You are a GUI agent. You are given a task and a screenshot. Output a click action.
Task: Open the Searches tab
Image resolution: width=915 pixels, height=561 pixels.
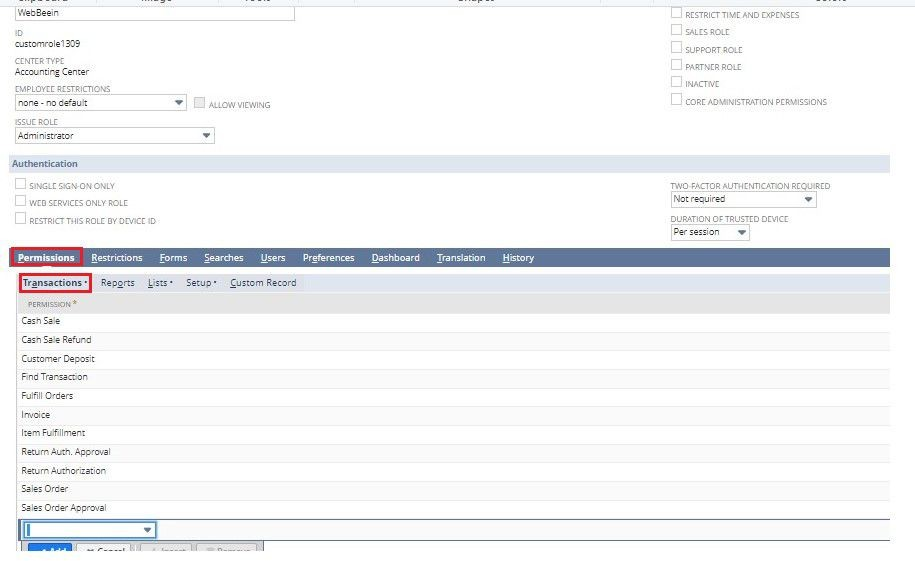[x=223, y=258]
